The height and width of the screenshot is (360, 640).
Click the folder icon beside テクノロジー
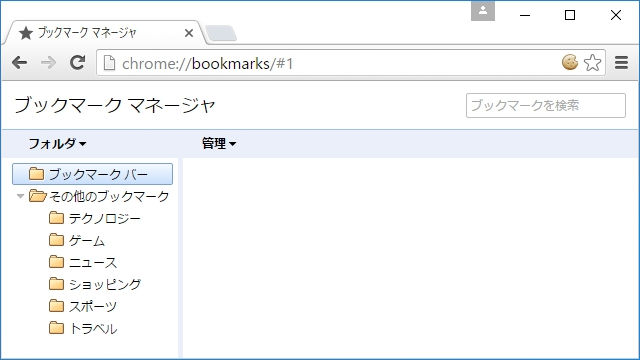click(x=56, y=218)
